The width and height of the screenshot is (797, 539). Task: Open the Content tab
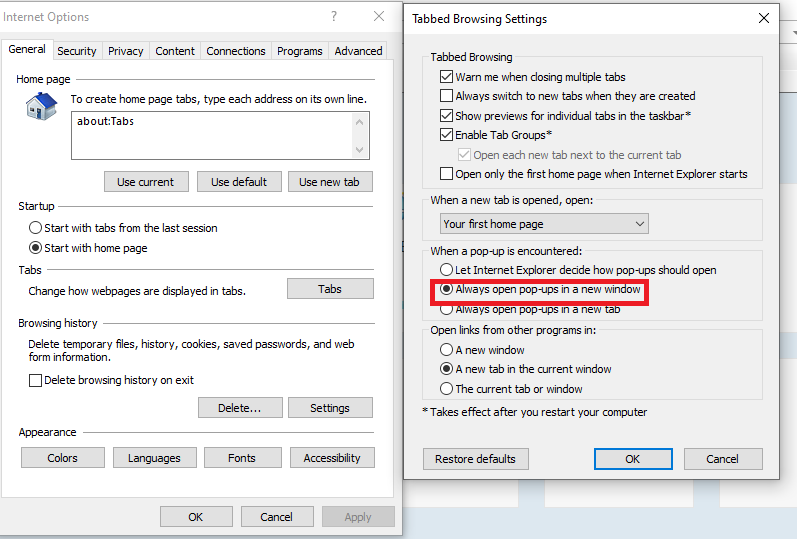coord(175,51)
